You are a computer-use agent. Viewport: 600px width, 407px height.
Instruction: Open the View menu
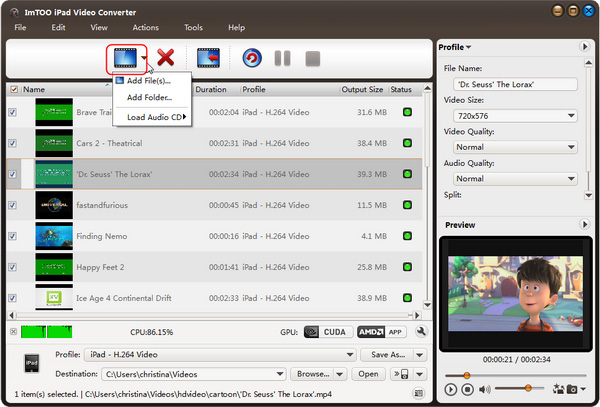99,28
